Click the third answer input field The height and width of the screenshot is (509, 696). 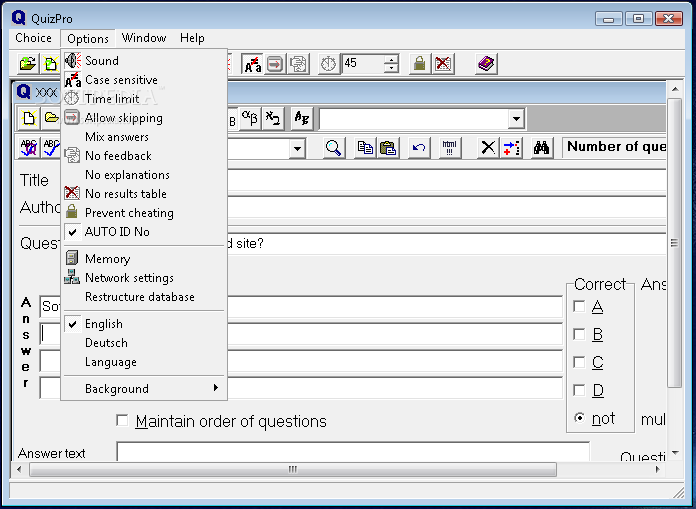point(301,361)
